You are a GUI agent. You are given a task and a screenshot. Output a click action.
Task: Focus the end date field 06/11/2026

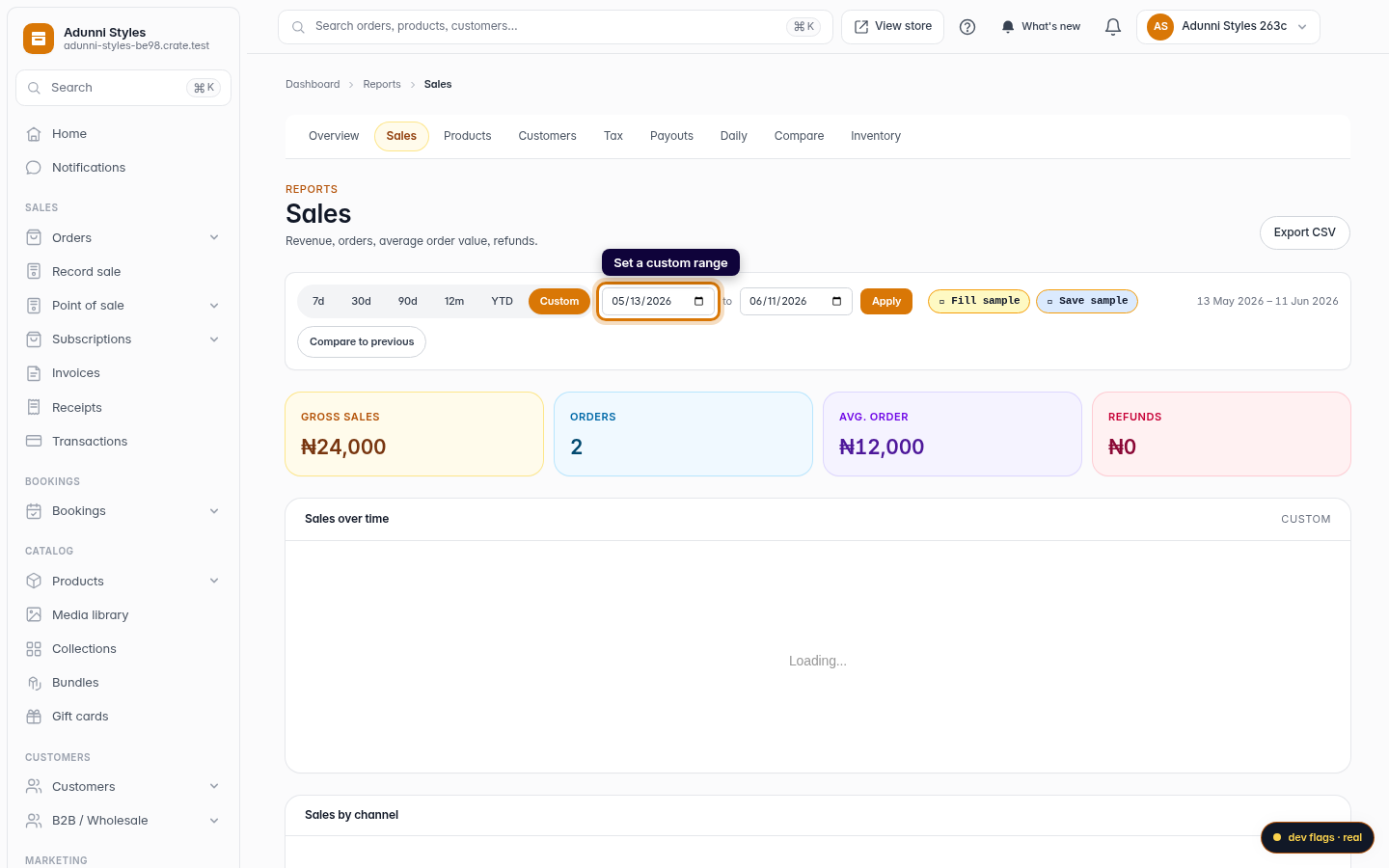(x=796, y=302)
